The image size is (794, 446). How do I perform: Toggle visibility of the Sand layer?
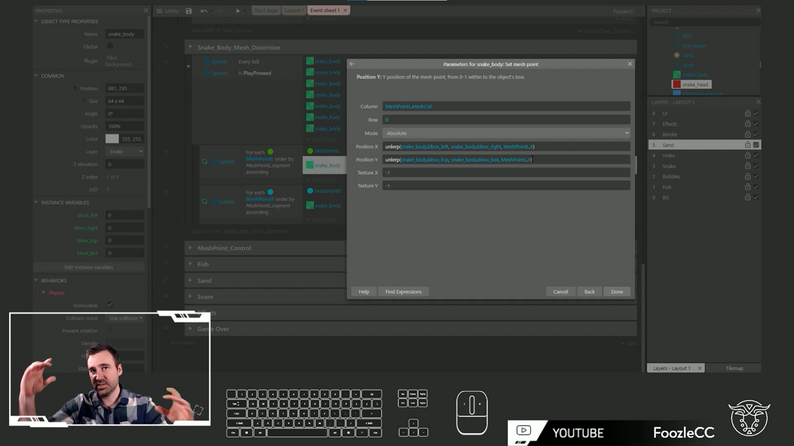coord(756,145)
